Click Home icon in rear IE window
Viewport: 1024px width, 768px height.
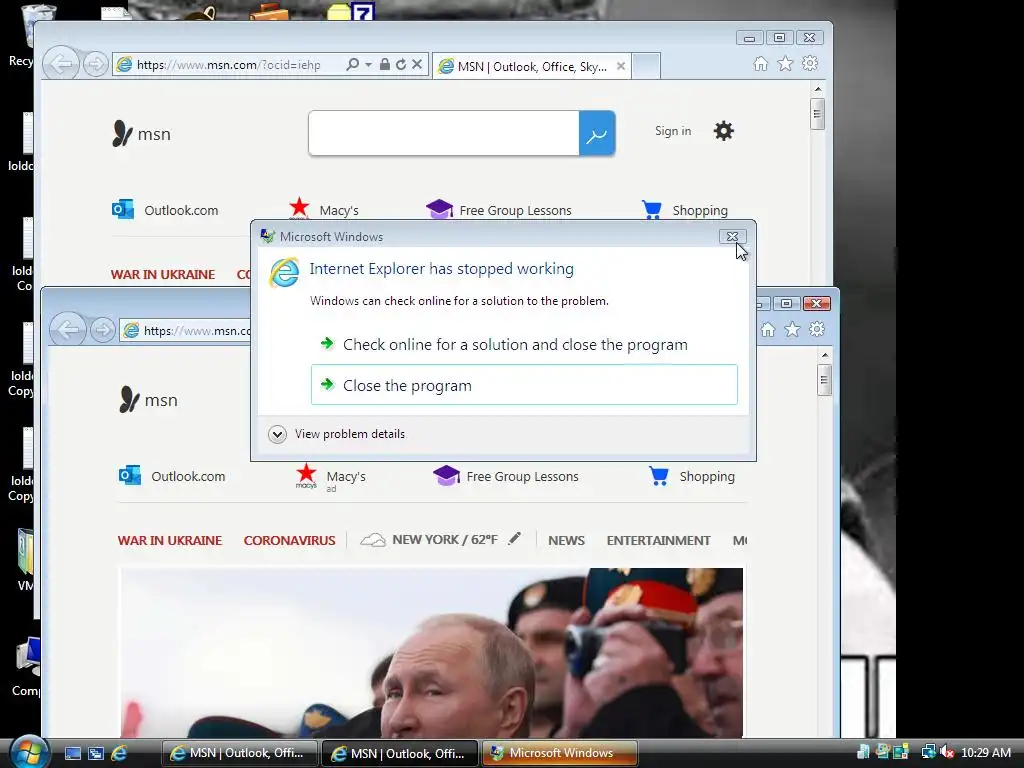coord(761,63)
